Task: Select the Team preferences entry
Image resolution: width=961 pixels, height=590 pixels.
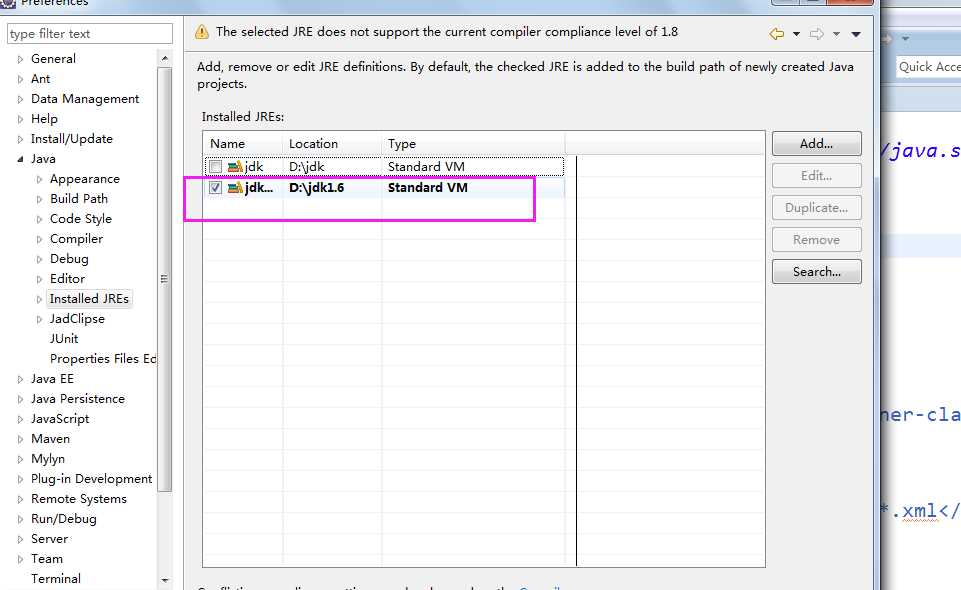Action: [x=47, y=559]
